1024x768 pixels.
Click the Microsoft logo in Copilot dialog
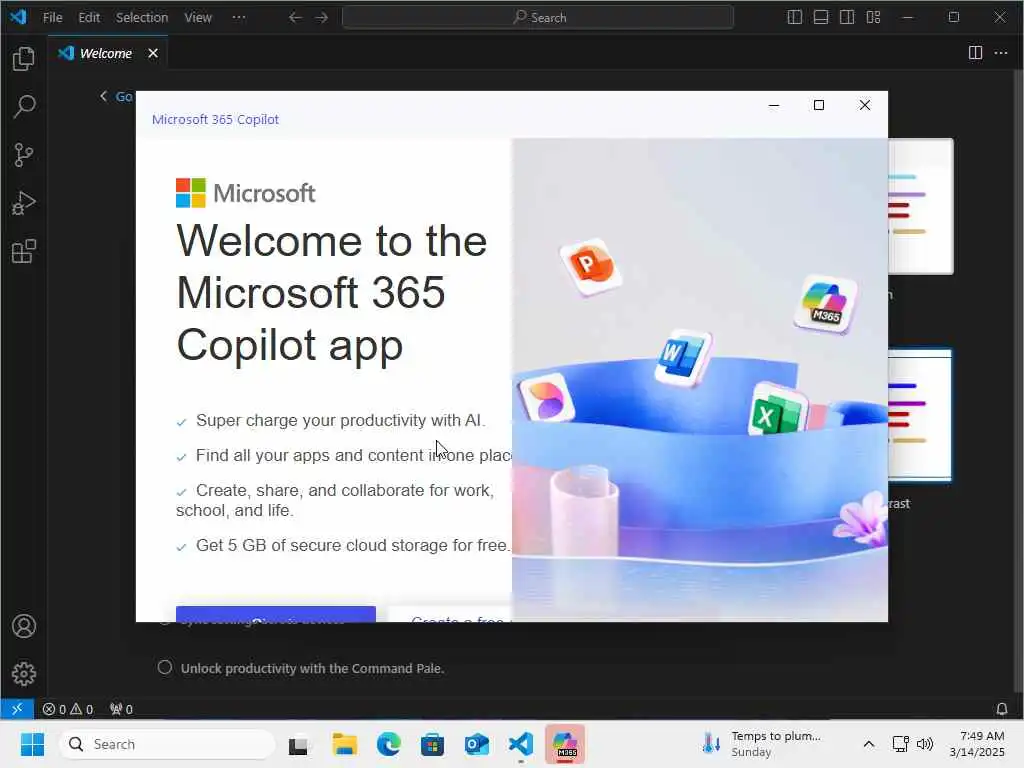point(246,193)
